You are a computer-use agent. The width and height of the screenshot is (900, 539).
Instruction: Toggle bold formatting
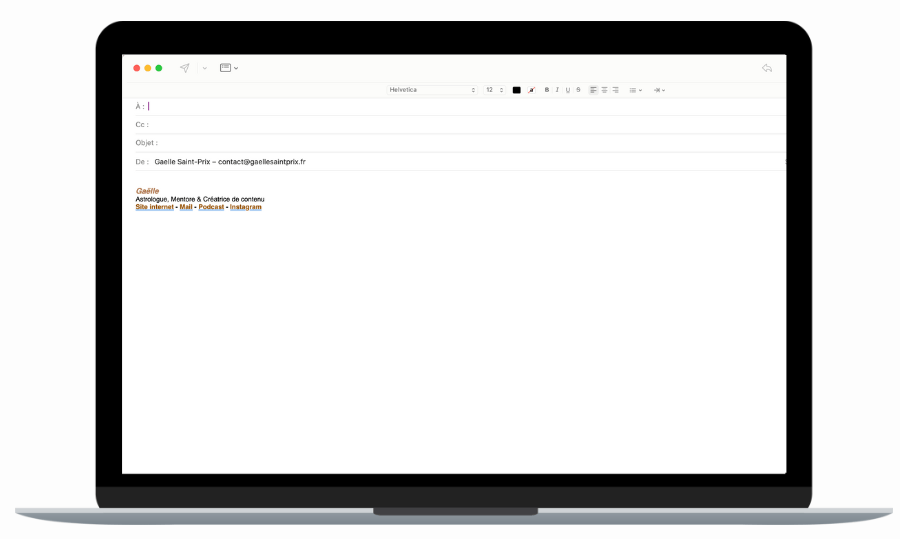coord(547,90)
